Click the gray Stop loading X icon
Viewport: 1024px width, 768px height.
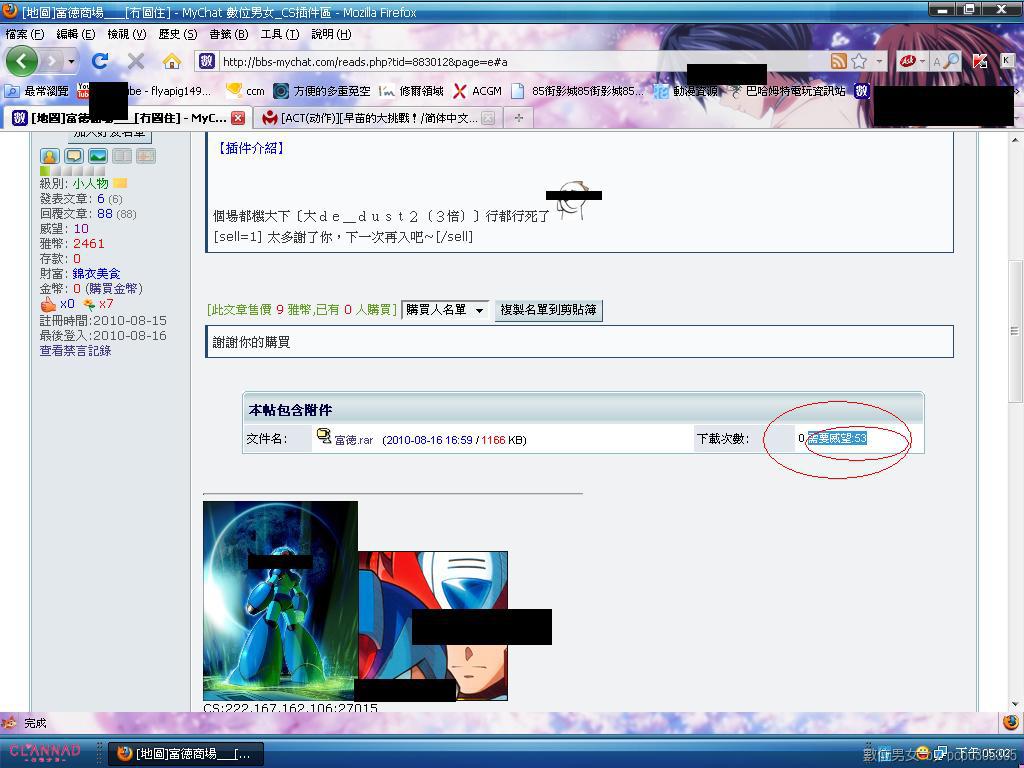pyautogui.click(x=136, y=61)
